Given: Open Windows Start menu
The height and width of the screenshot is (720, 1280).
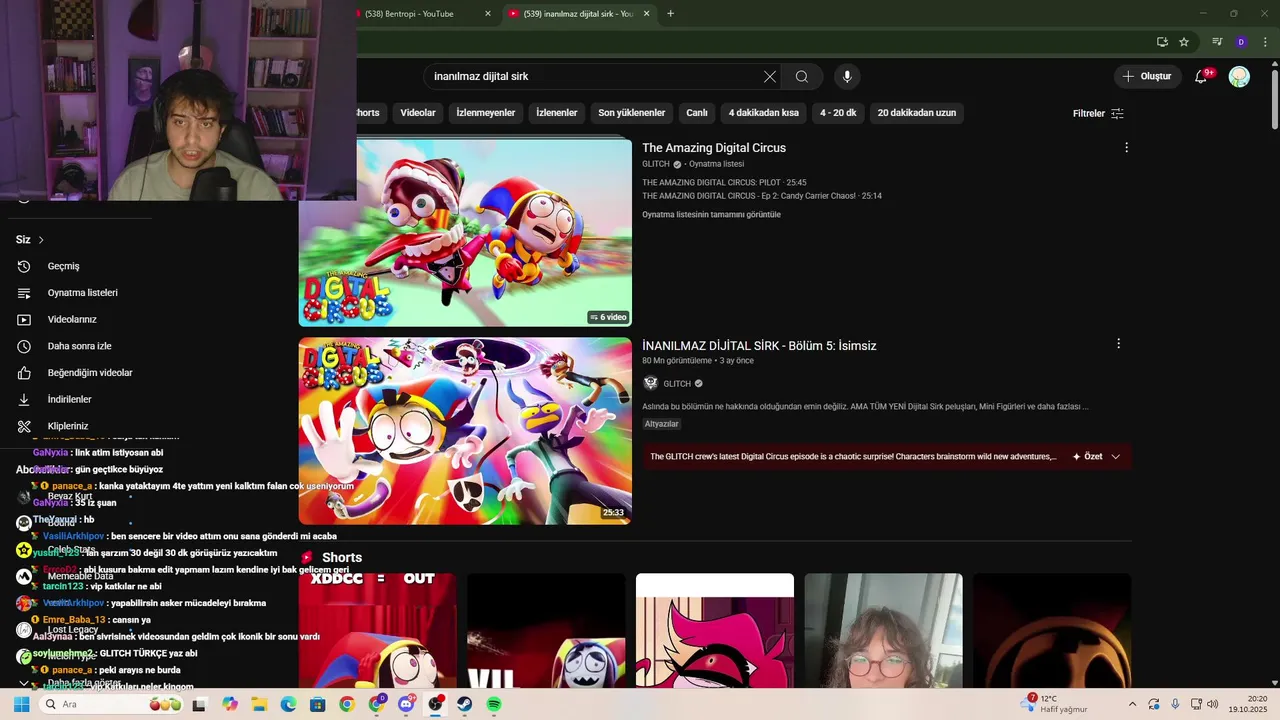Looking at the screenshot, I should click(21, 704).
